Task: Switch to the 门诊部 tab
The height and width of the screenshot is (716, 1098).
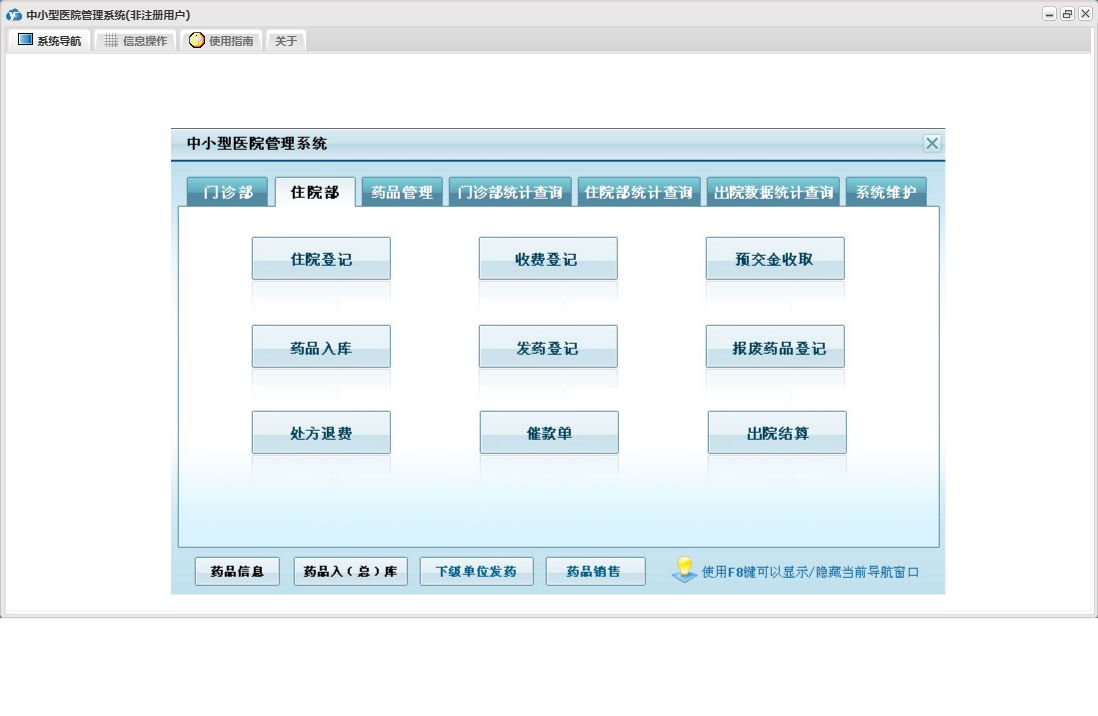Action: pos(228,192)
